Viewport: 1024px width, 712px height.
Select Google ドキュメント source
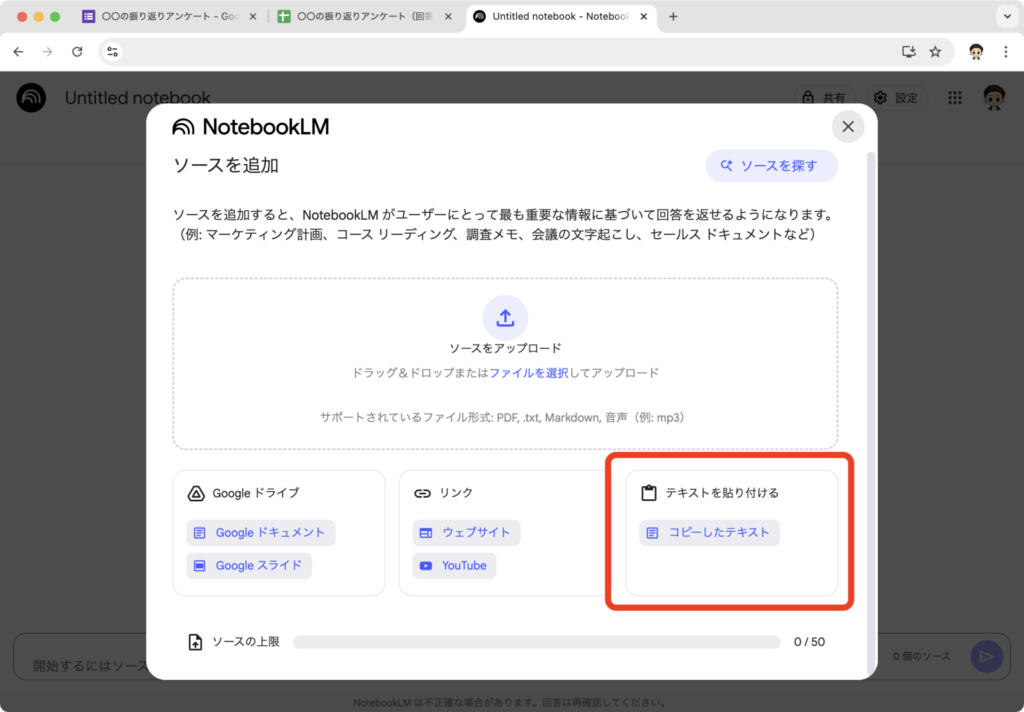pos(261,533)
